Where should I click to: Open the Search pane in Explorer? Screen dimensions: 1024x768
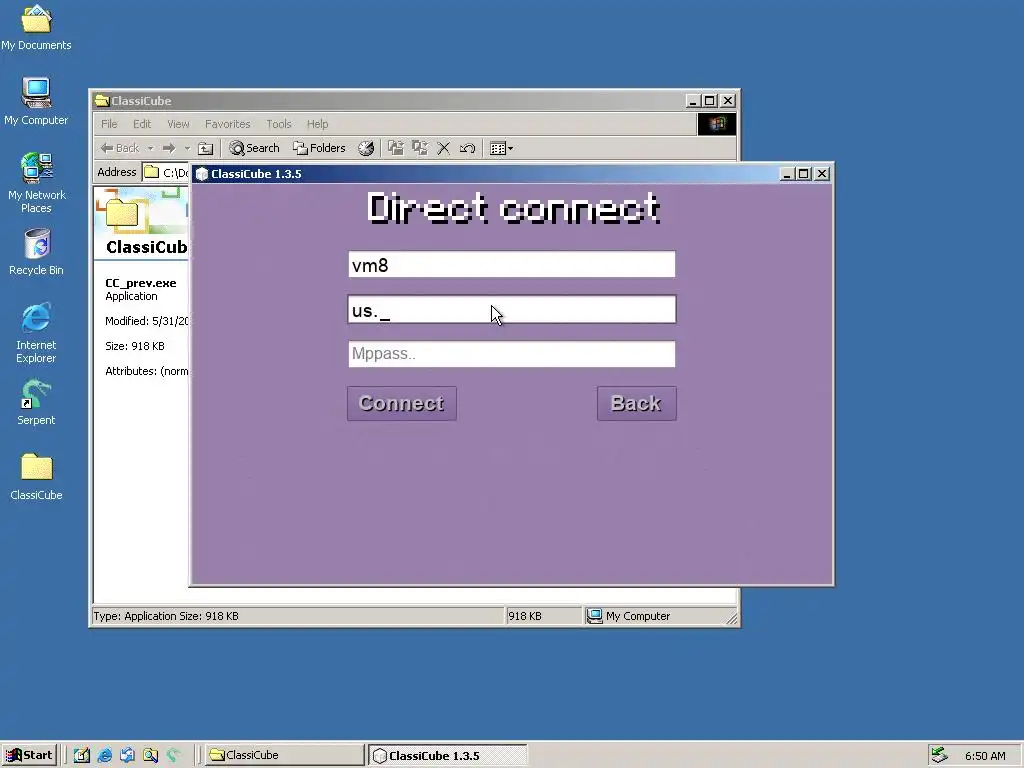254,148
